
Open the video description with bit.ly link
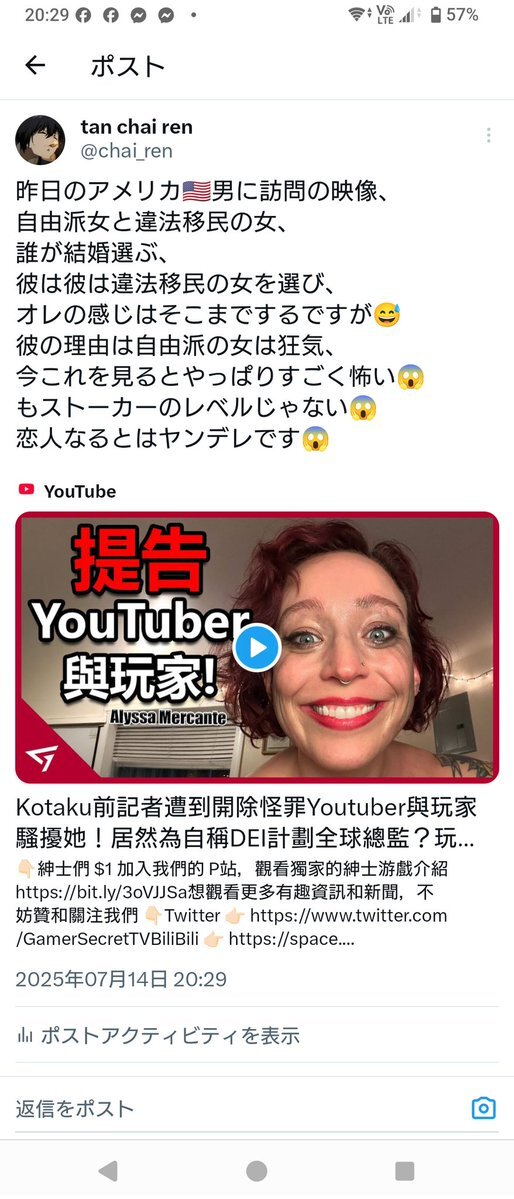[x=232, y=904]
